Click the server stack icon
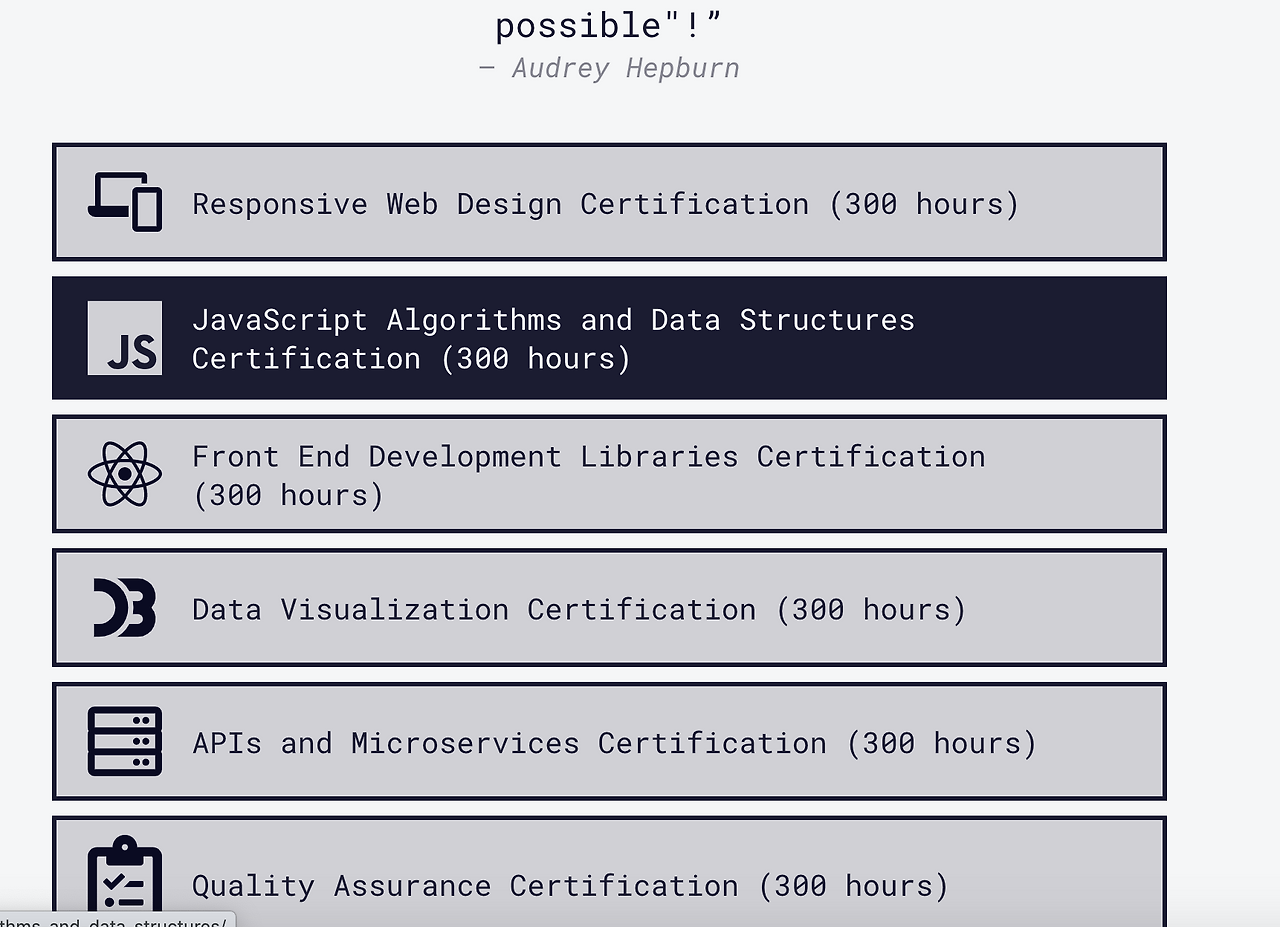Viewport: 1280px width, 927px height. (125, 741)
